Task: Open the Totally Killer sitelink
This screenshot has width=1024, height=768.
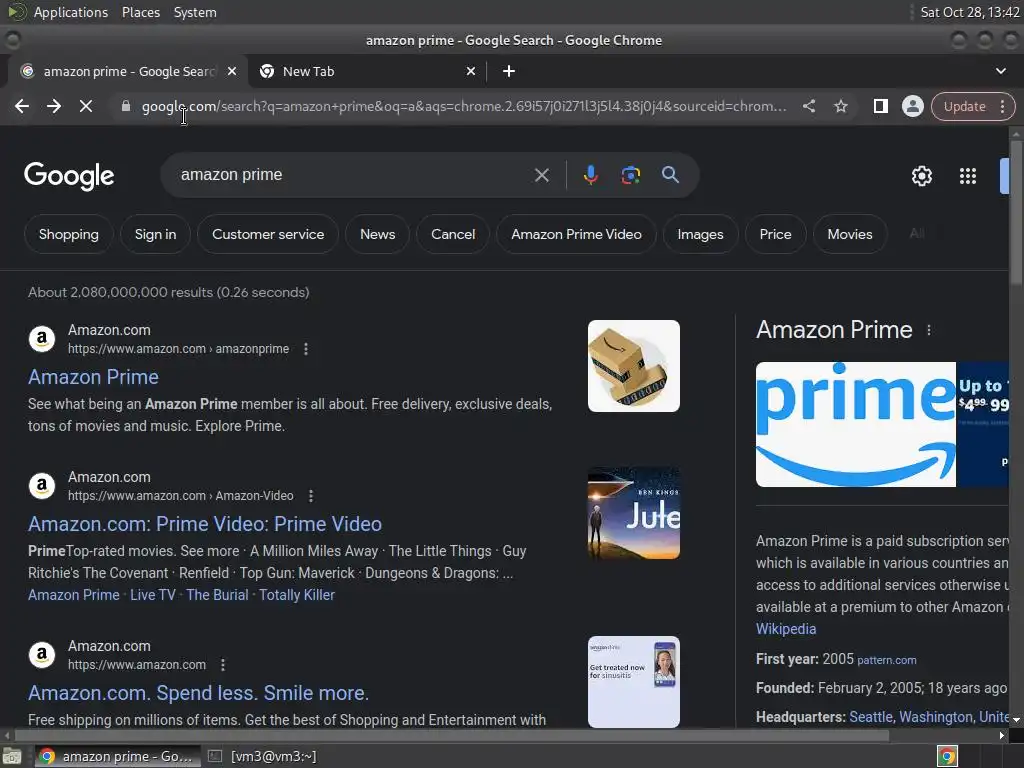Action: (x=297, y=595)
